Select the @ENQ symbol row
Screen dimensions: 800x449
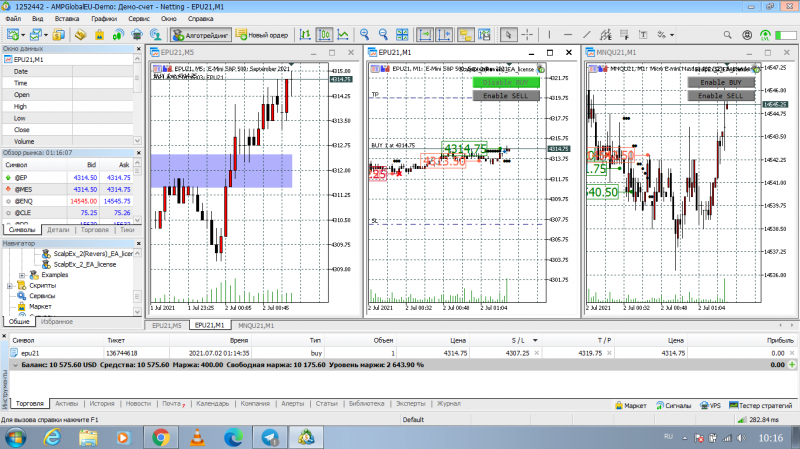point(68,201)
